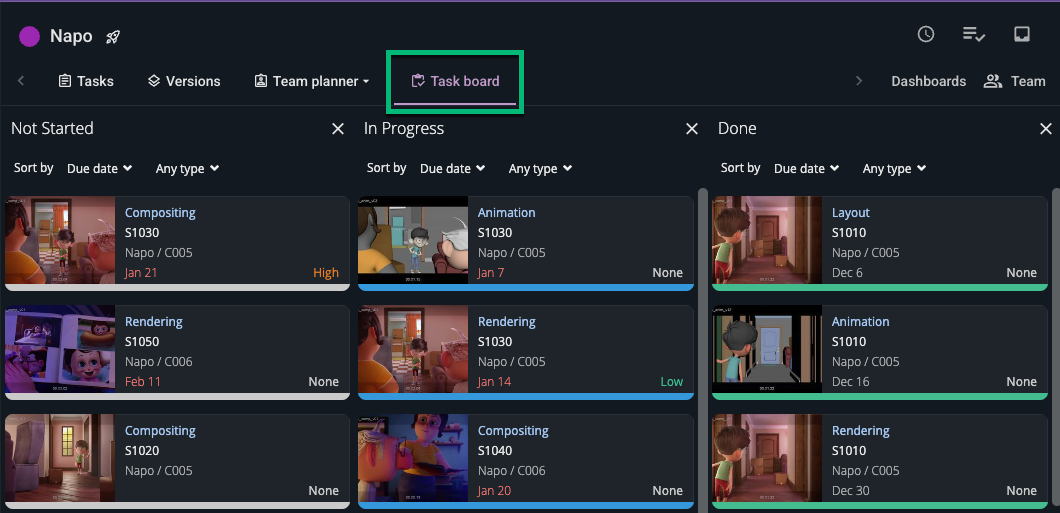
Task: Click the left tab scroll arrow
Action: (x=21, y=81)
